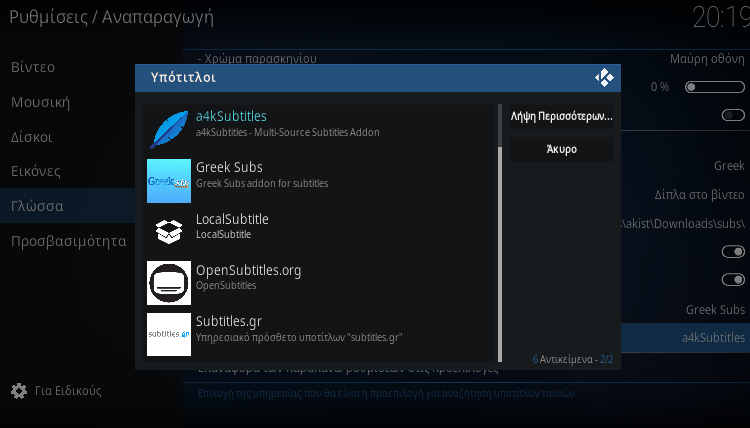Select a4kSubtitles addon title
Image resolution: width=750 pixels, height=428 pixels.
(231, 116)
